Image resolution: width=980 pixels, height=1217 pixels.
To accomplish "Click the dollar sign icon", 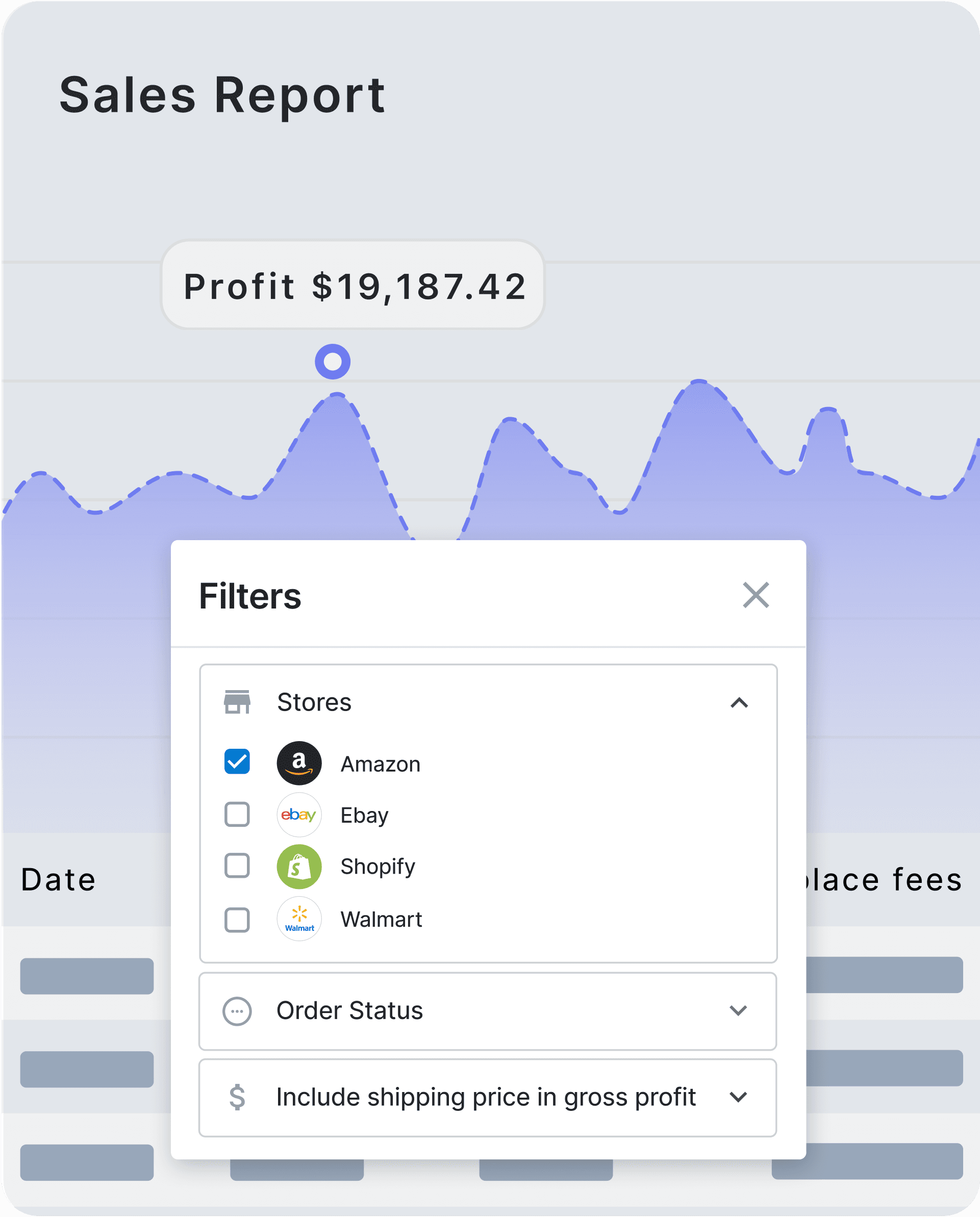I will tap(237, 1097).
